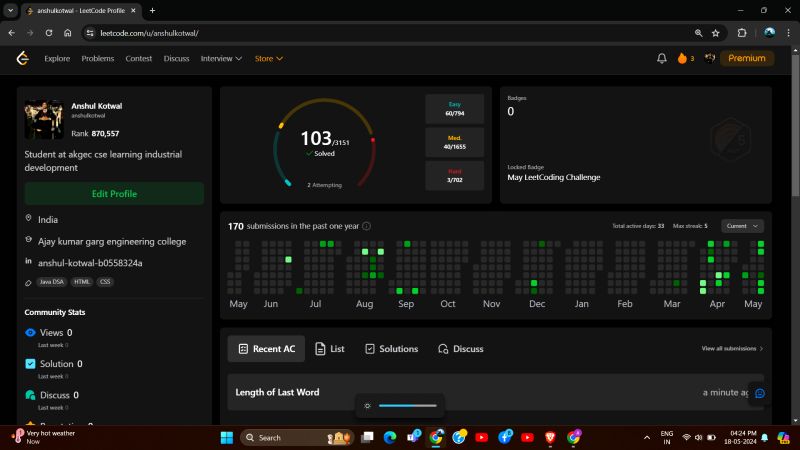The width and height of the screenshot is (800, 450).
Task: Select the Recent AC tab
Action: (x=266, y=349)
